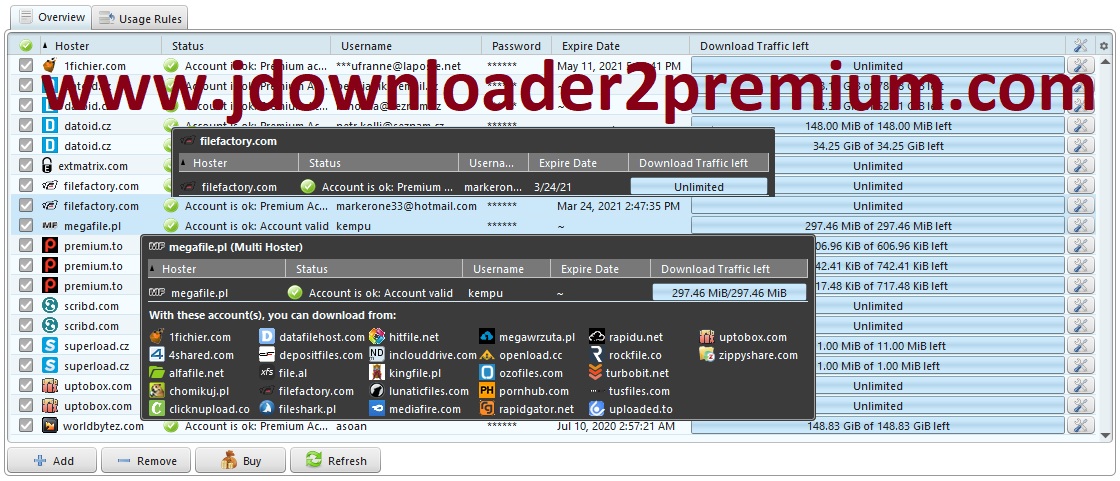
Task: Click megawrzuta.pl cloud icon in tooltip
Action: [487, 337]
